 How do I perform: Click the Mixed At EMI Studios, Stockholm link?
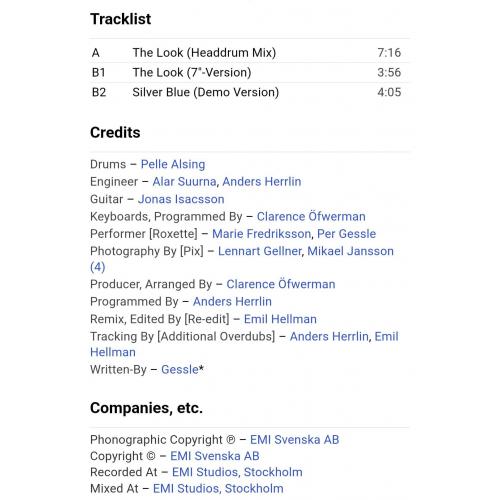pyautogui.click(x=218, y=489)
